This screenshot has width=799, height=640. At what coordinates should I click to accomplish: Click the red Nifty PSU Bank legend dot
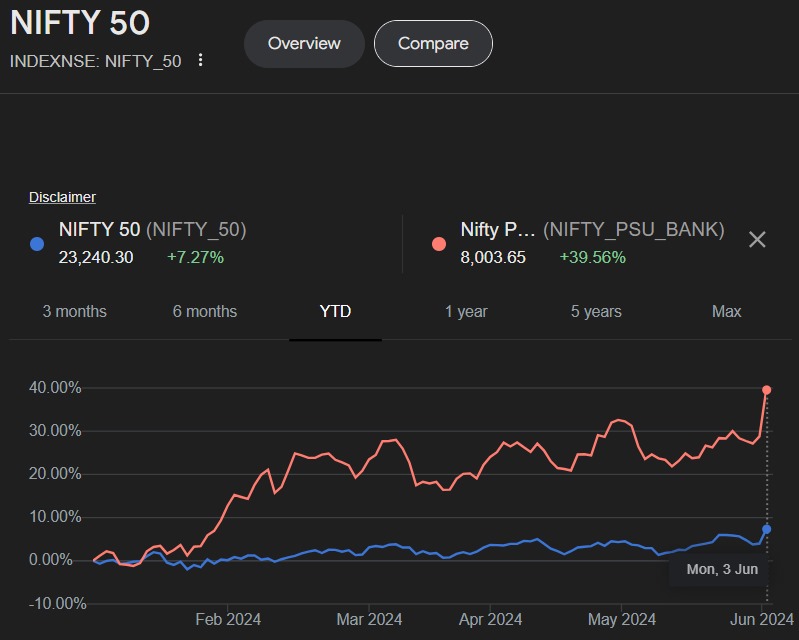[439, 244]
